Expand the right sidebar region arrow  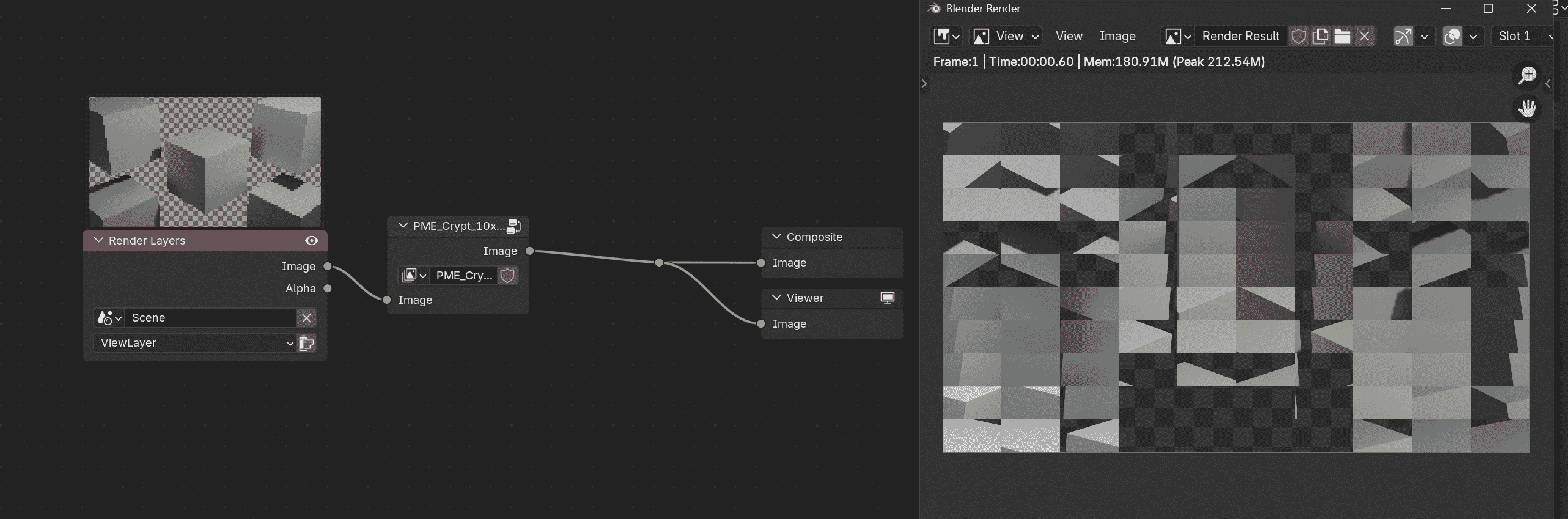point(1547,83)
